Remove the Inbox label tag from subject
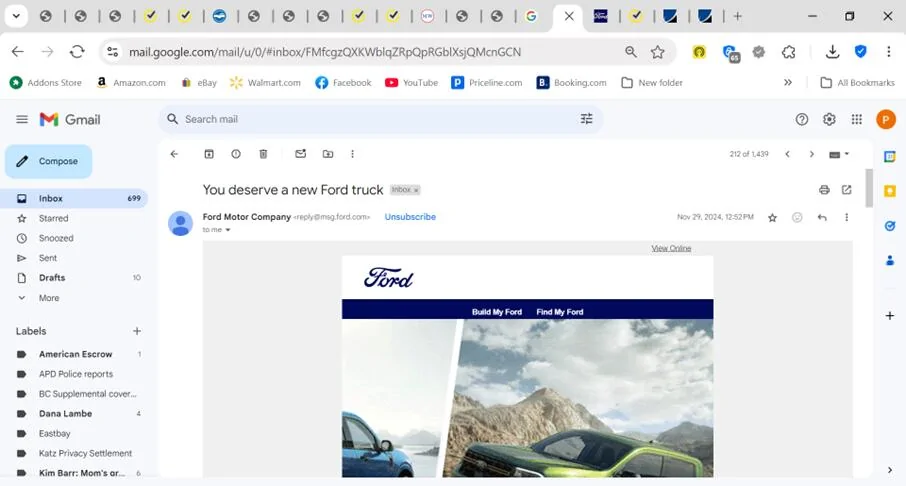The height and width of the screenshot is (486, 906). pos(416,190)
